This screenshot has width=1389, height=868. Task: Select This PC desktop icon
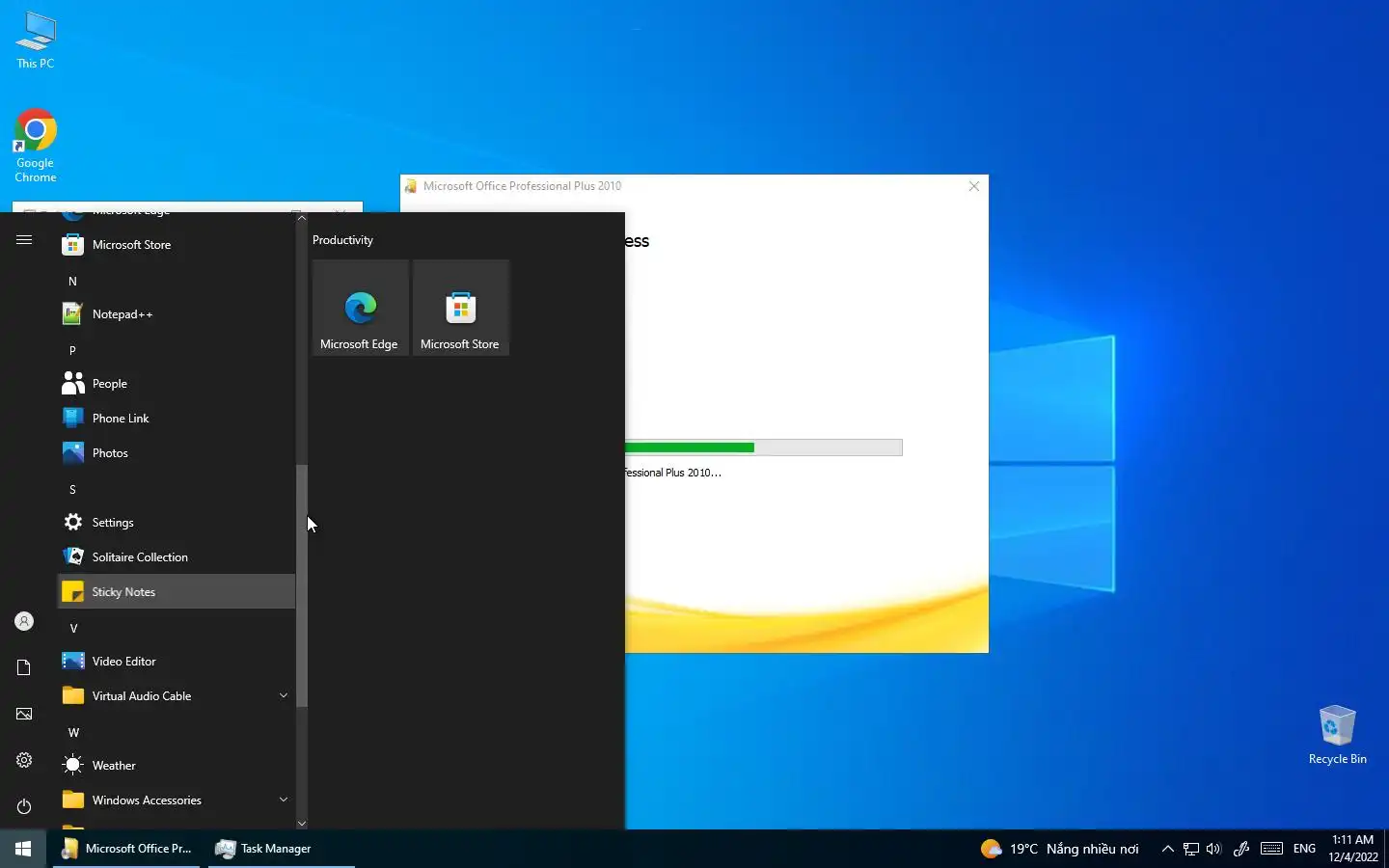point(36,41)
